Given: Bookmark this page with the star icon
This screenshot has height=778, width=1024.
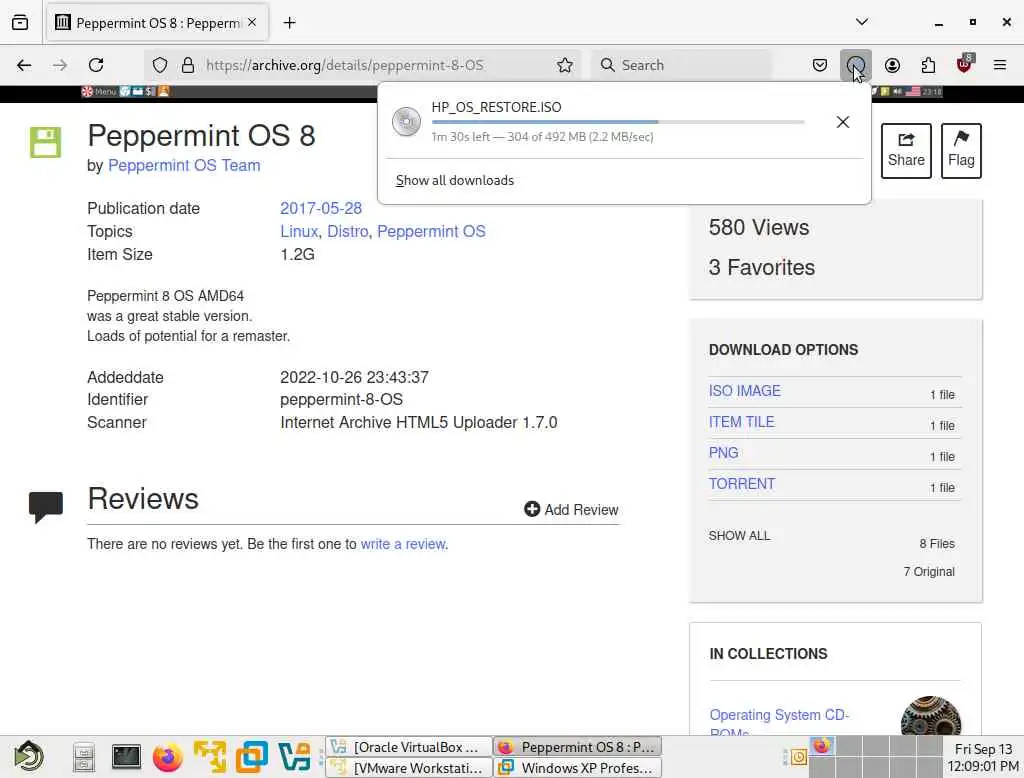Looking at the screenshot, I should [565, 65].
